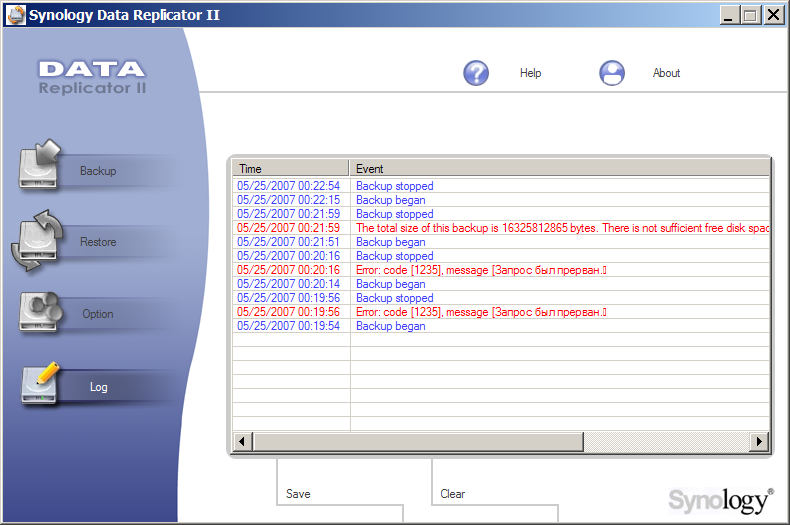This screenshot has width=790, height=525.
Task: Click the blue Help question mark icon
Action: pos(476,73)
